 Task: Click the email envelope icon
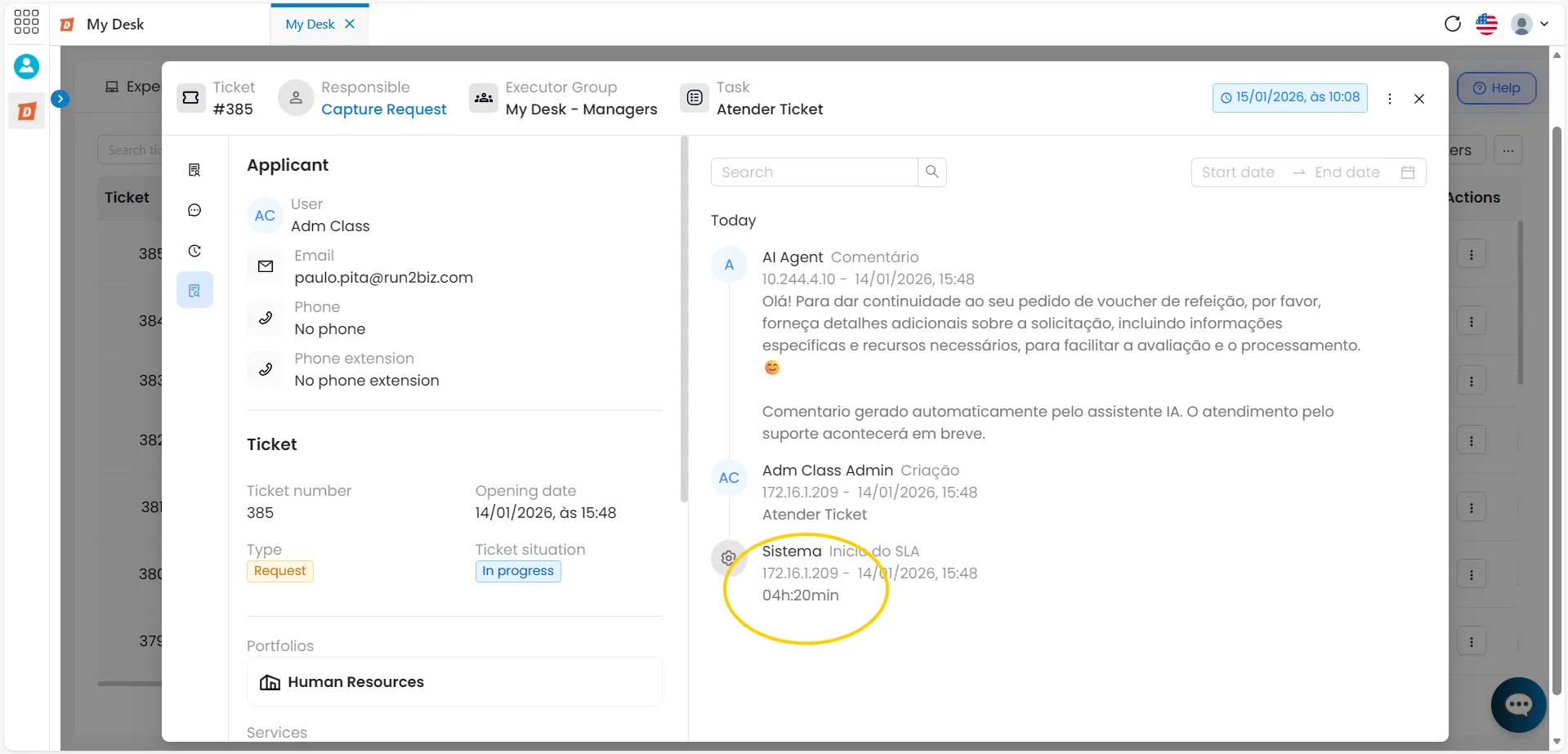[266, 266]
